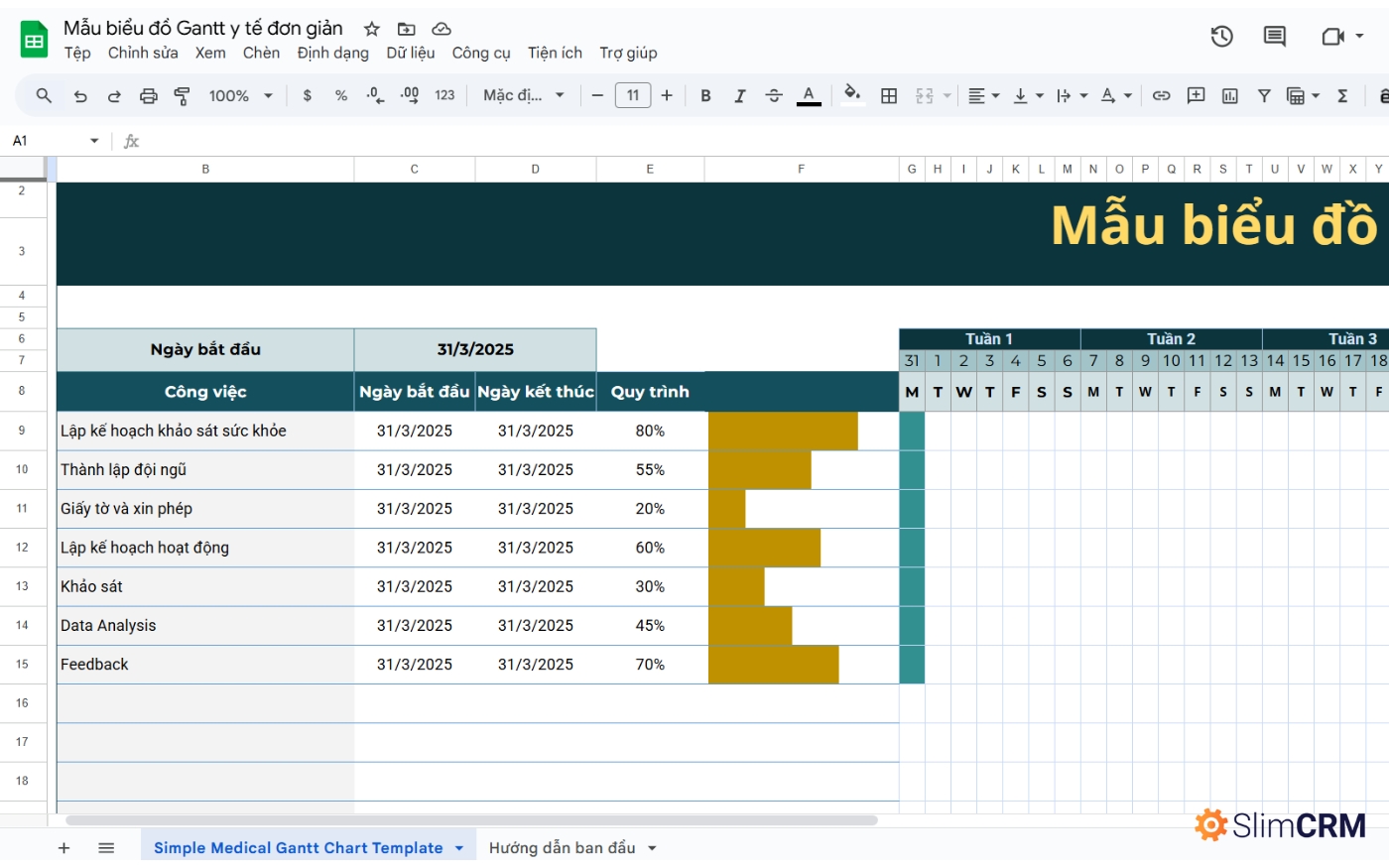Open the Trợ giúp menu
The width and height of the screenshot is (1389, 868).
coord(628,53)
